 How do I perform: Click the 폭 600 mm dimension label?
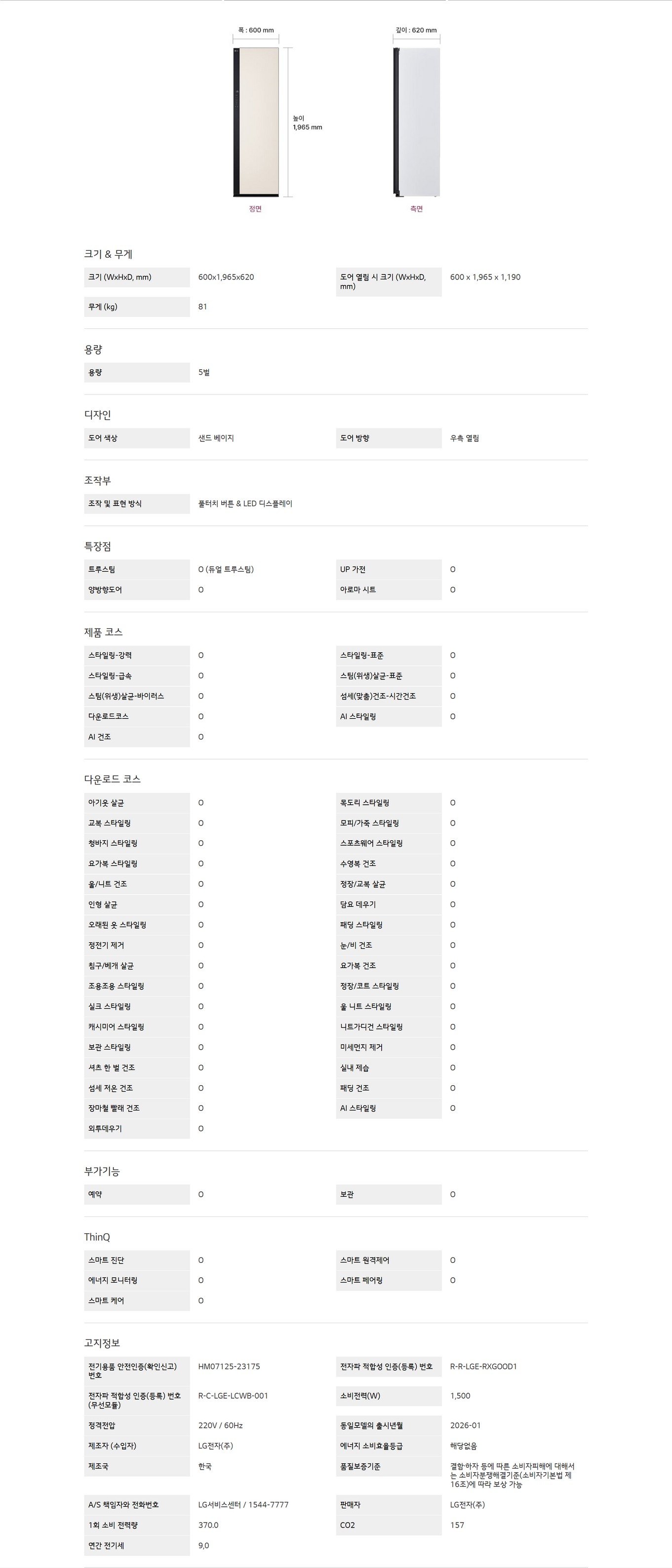point(256,30)
